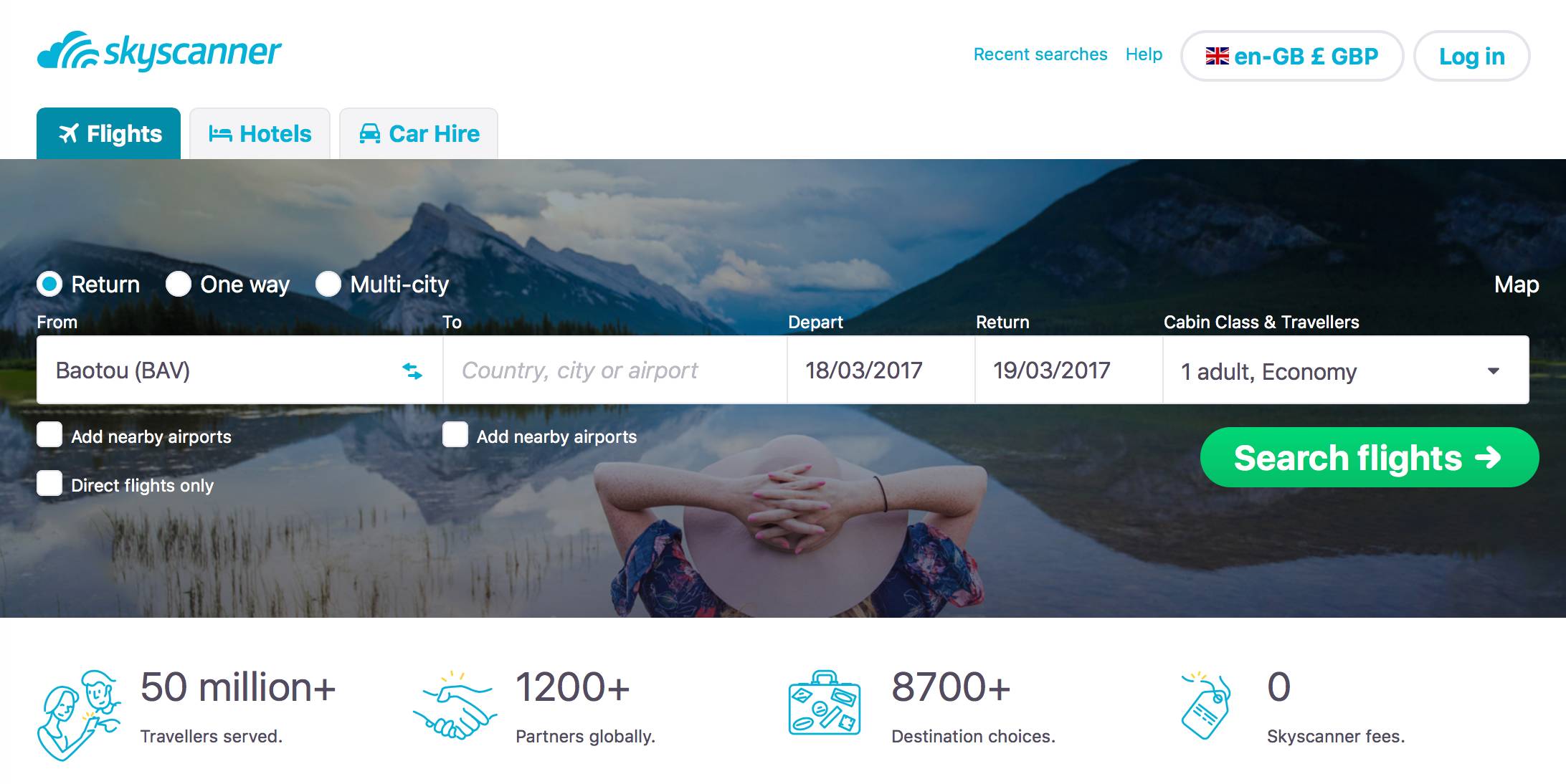Select the One way radio button
This screenshot has height=784, width=1566.
click(179, 284)
